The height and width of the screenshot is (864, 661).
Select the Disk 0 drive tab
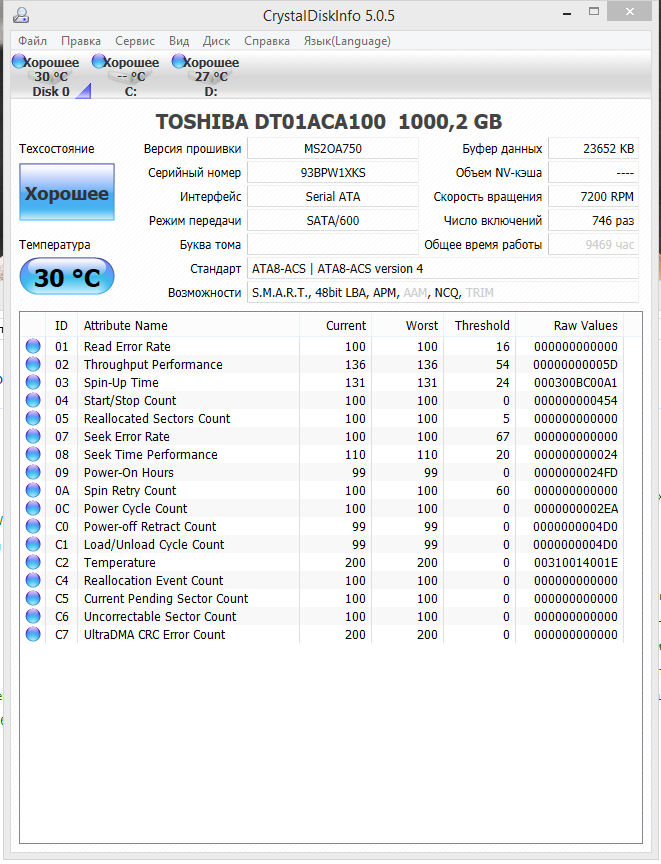tap(51, 76)
